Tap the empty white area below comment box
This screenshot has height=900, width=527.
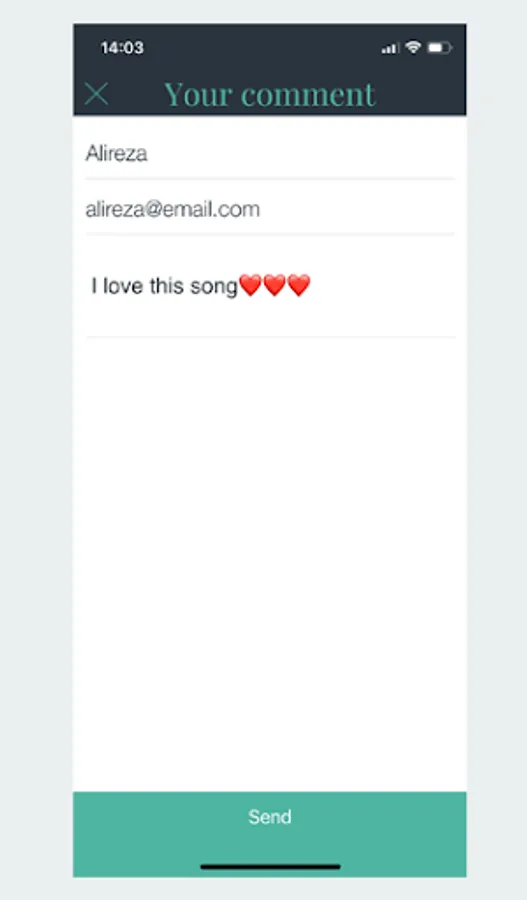pos(270,562)
